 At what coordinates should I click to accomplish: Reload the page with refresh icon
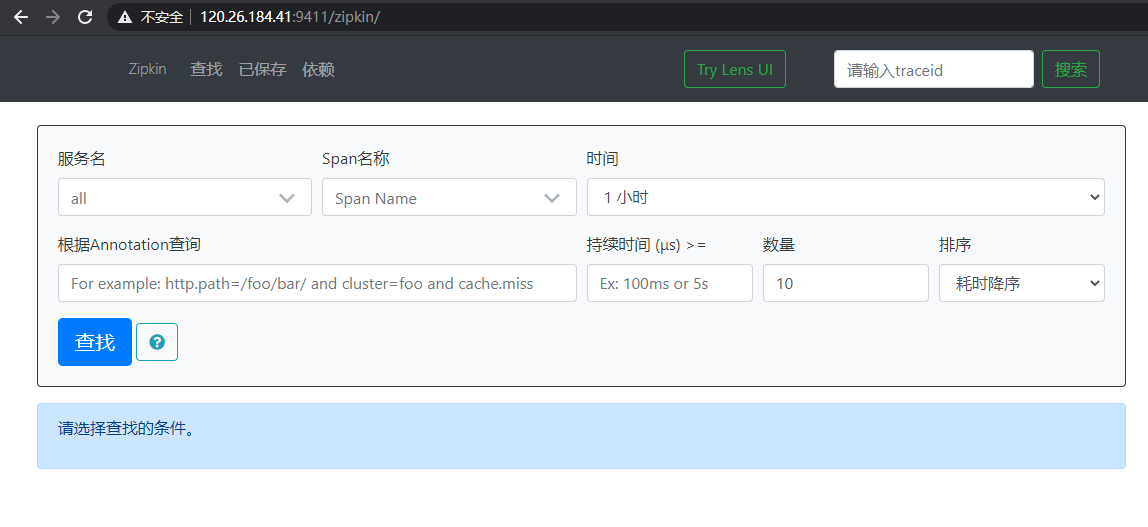[x=85, y=17]
